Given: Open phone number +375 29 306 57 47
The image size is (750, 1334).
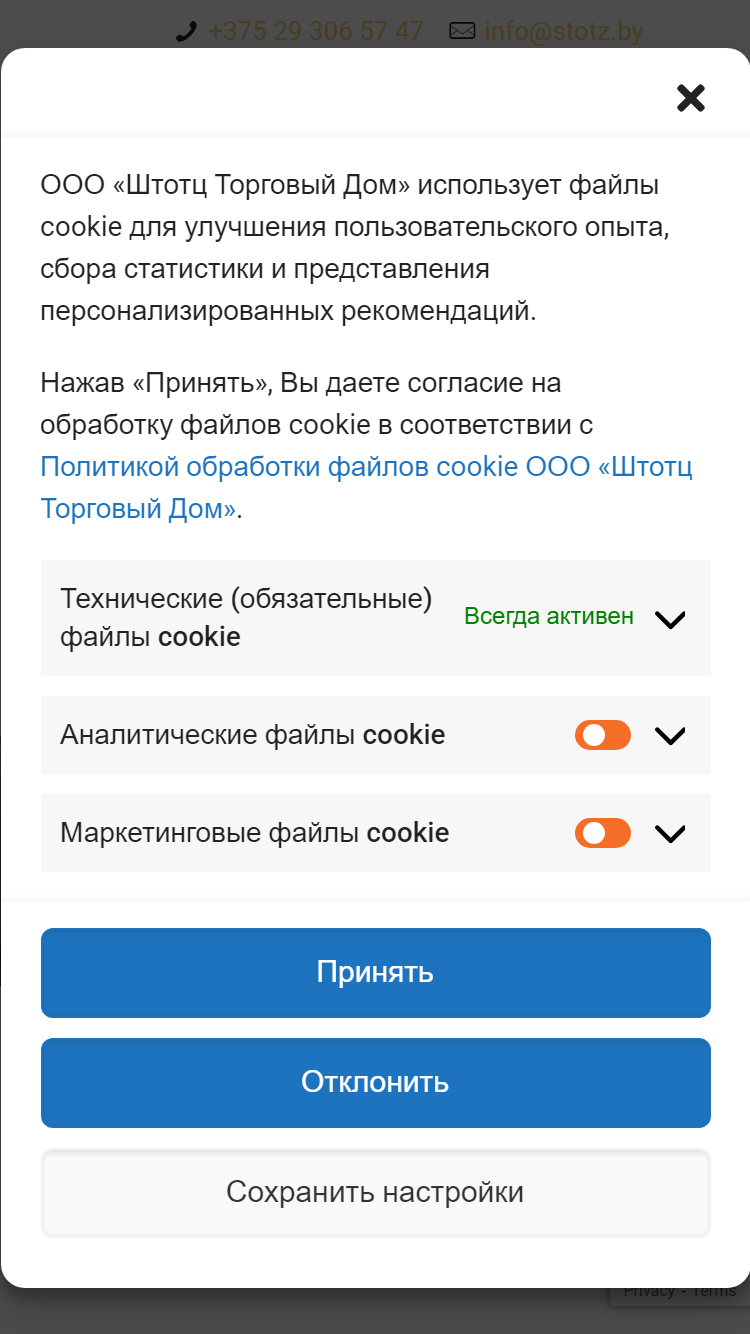Looking at the screenshot, I should [x=315, y=32].
